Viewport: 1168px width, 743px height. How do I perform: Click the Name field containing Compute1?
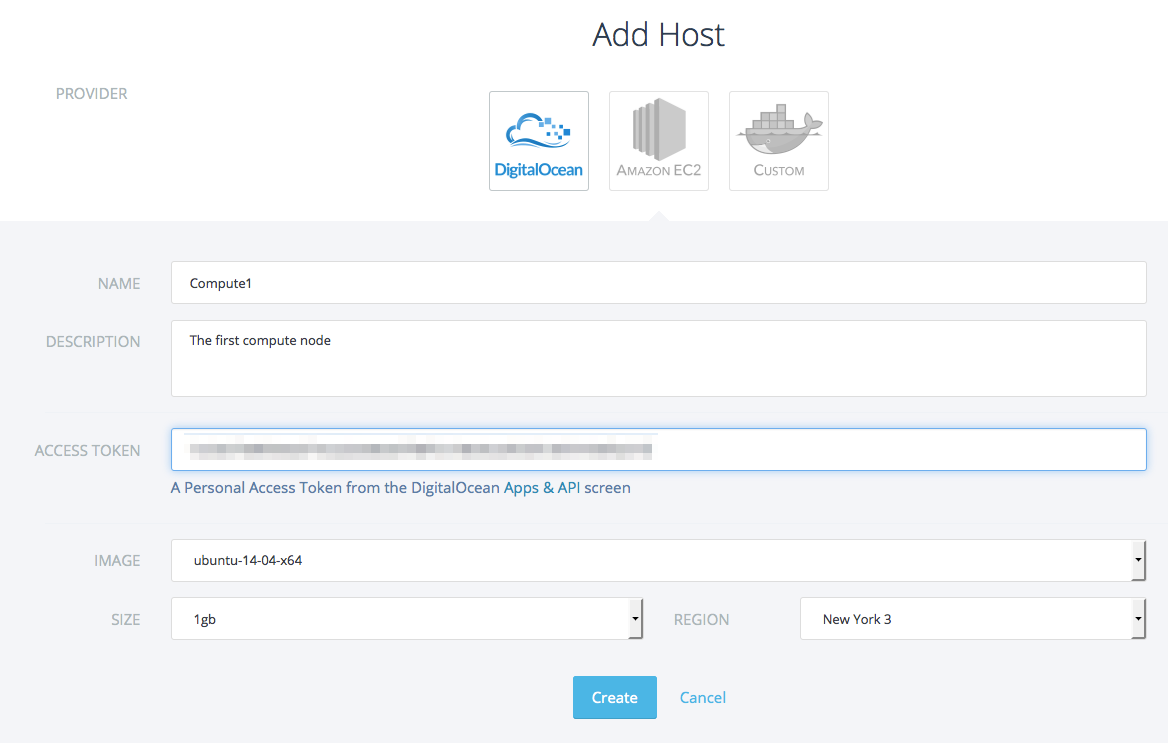[658, 282]
